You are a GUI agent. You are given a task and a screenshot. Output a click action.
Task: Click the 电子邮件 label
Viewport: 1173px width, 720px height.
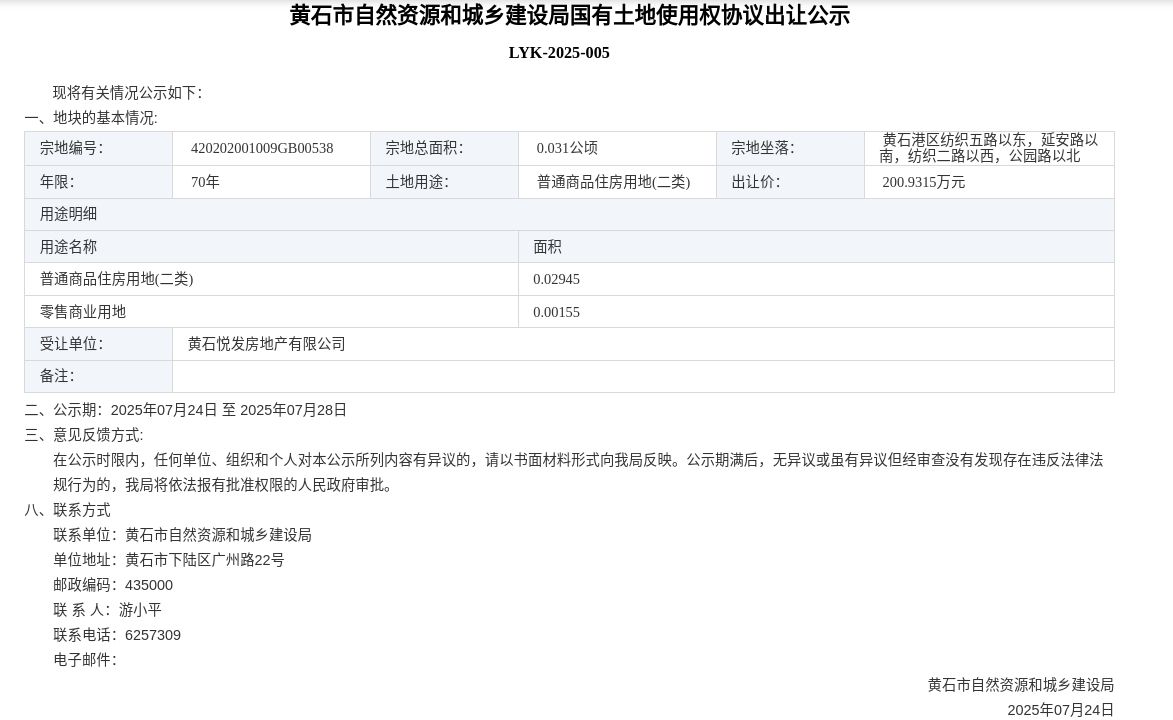85,660
